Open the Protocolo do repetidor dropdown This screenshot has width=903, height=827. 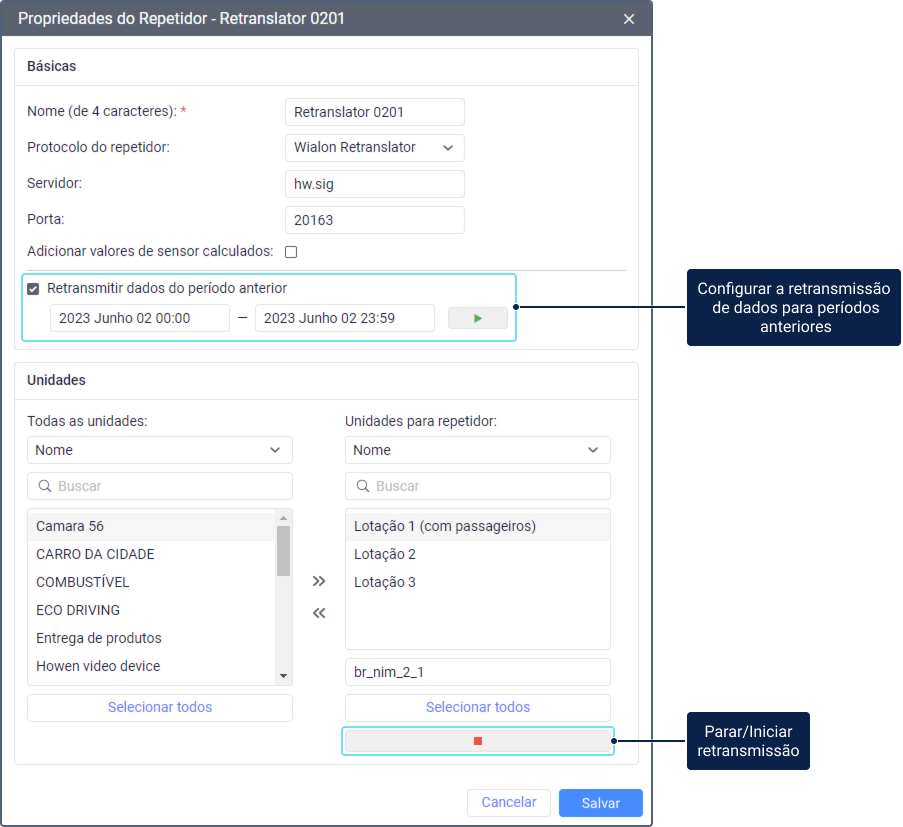[374, 148]
